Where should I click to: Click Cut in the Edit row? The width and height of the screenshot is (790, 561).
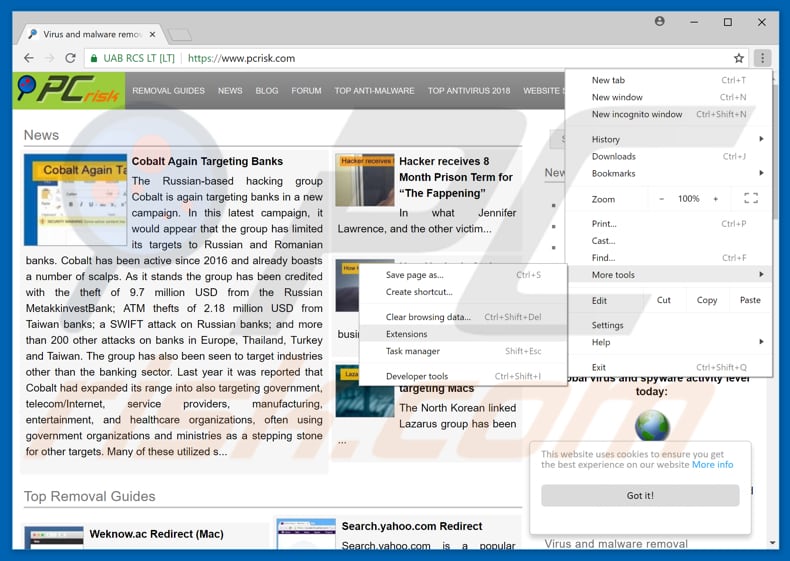pos(664,300)
